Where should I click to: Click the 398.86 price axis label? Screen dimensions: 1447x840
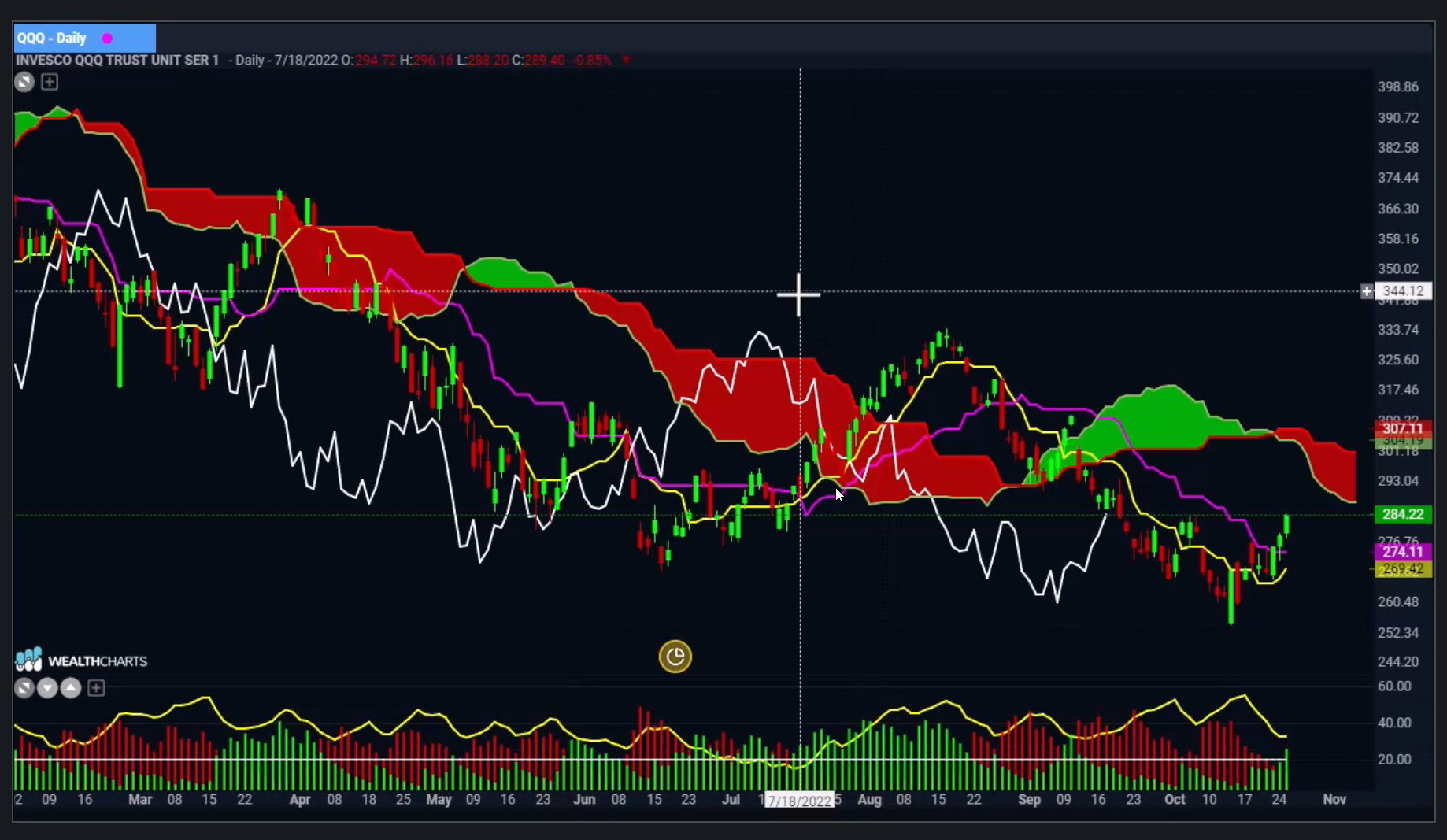[x=1398, y=87]
